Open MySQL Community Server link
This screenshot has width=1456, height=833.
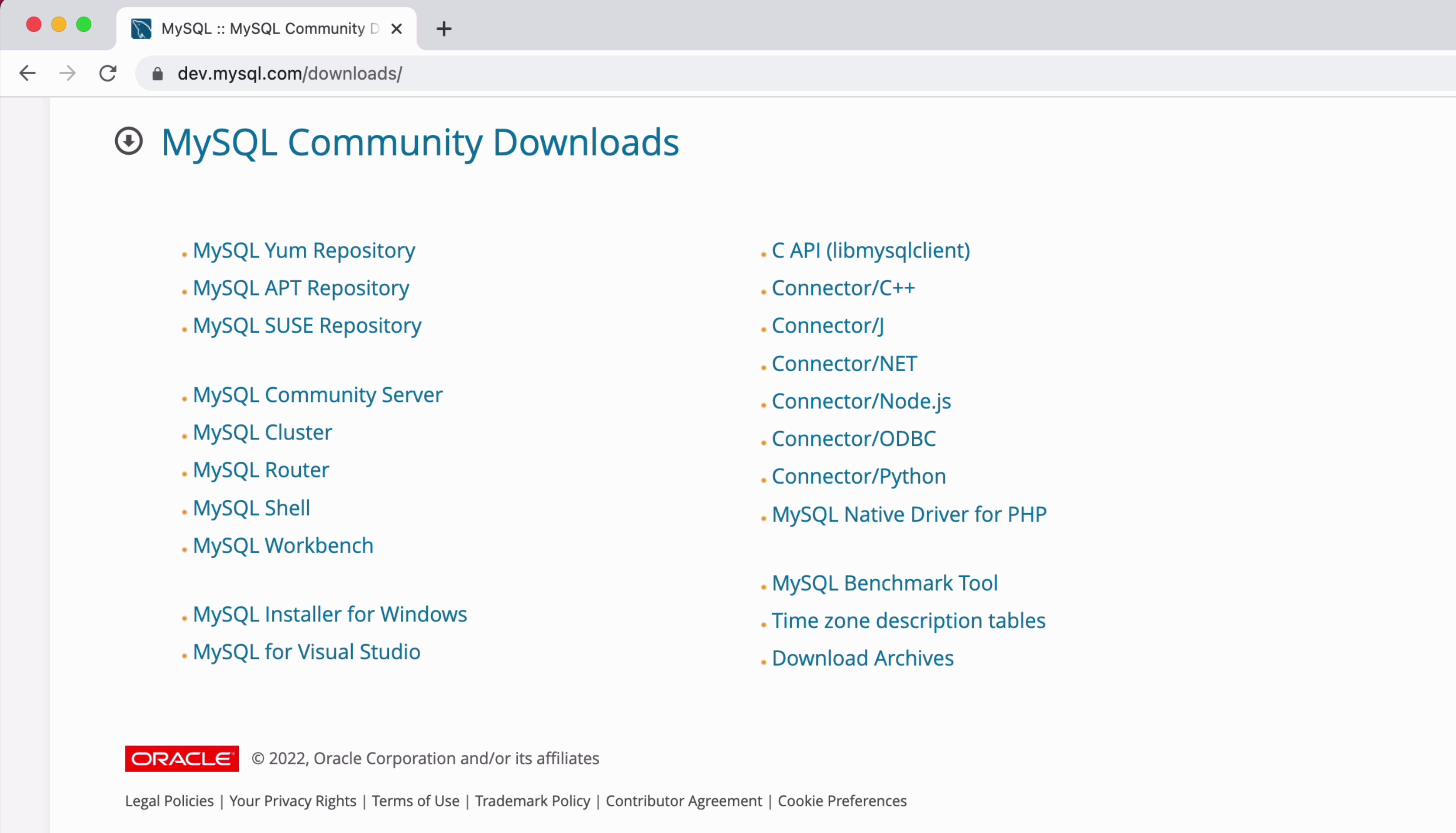(317, 395)
